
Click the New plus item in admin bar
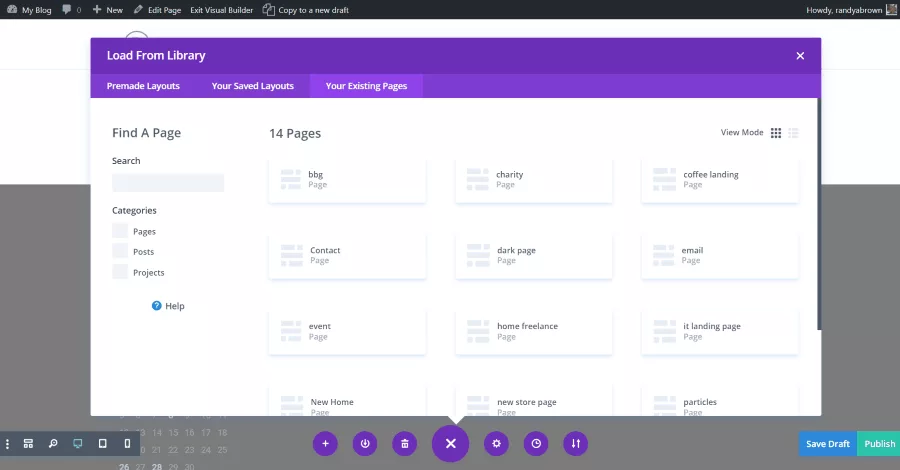pos(107,10)
